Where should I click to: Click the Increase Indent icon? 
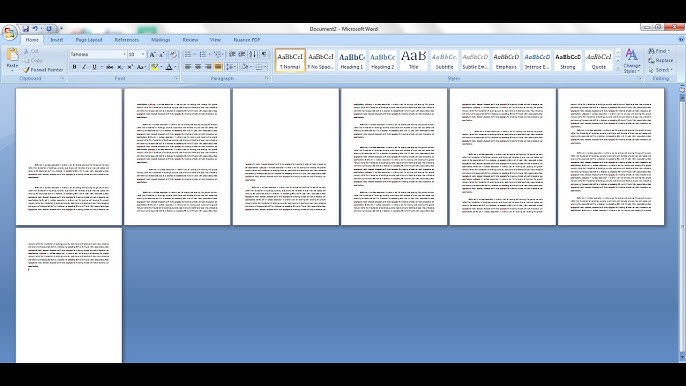click(242, 54)
